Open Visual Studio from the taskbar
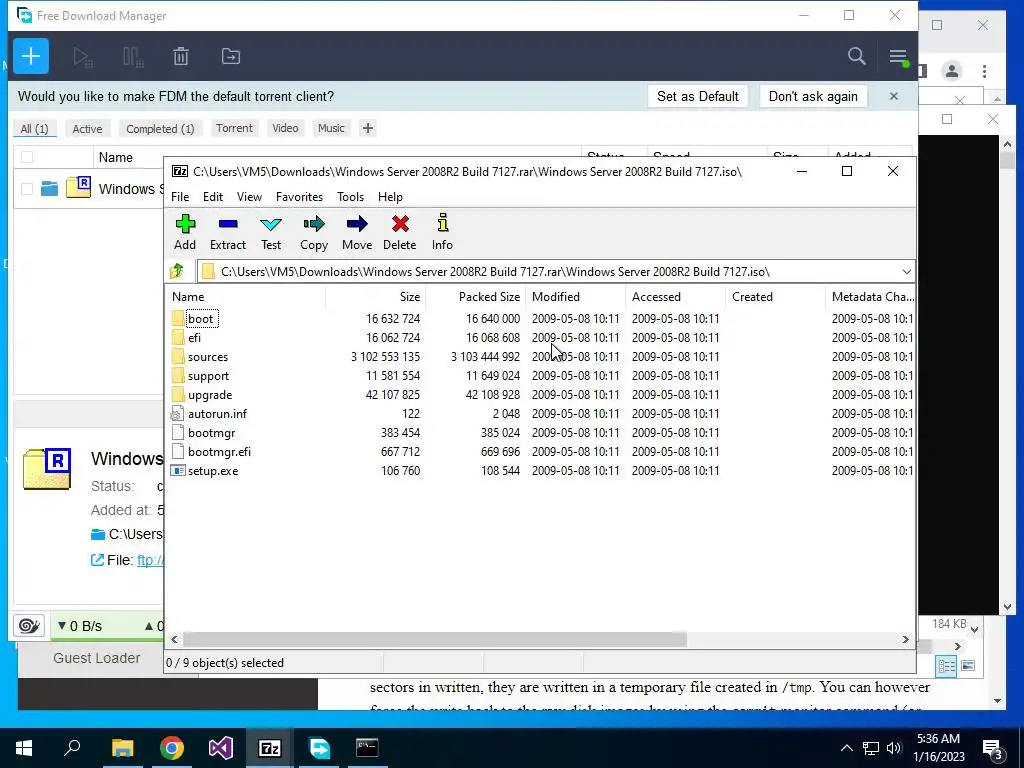1024x768 pixels. point(221,748)
